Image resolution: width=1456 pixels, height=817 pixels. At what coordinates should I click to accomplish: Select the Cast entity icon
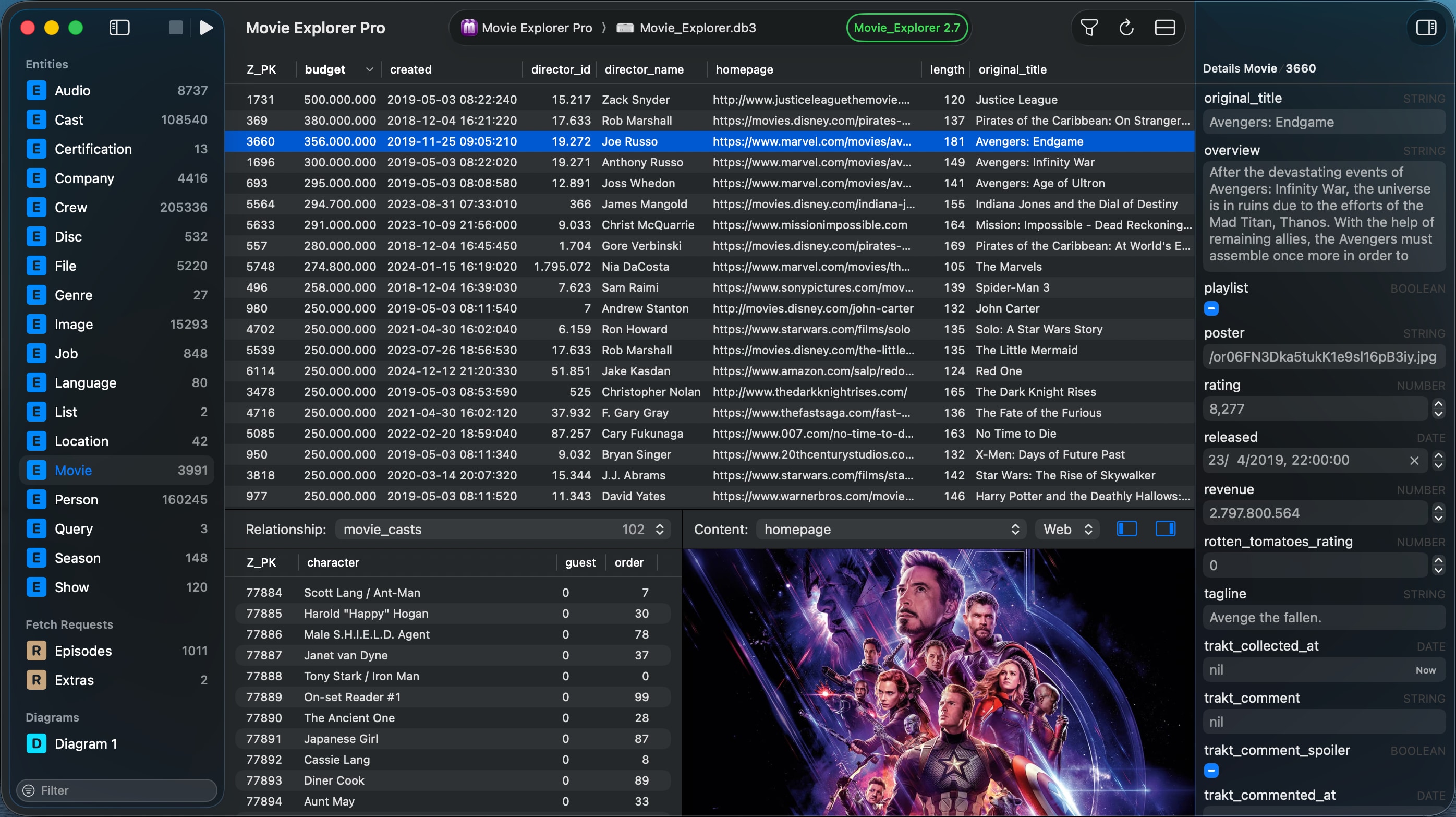[36, 120]
